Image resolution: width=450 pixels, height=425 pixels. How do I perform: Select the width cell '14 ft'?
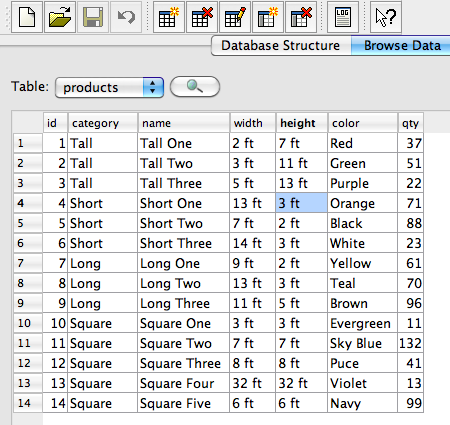click(253, 243)
